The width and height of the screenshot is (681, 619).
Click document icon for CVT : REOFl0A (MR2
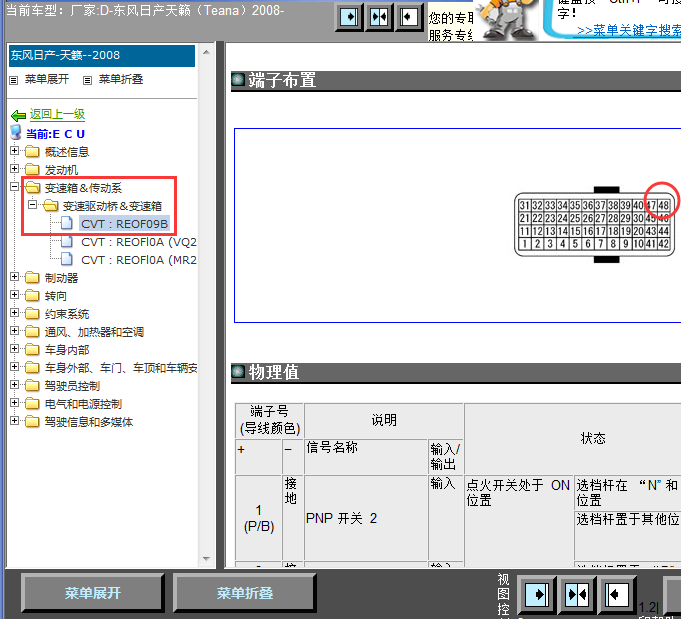[x=66, y=259]
